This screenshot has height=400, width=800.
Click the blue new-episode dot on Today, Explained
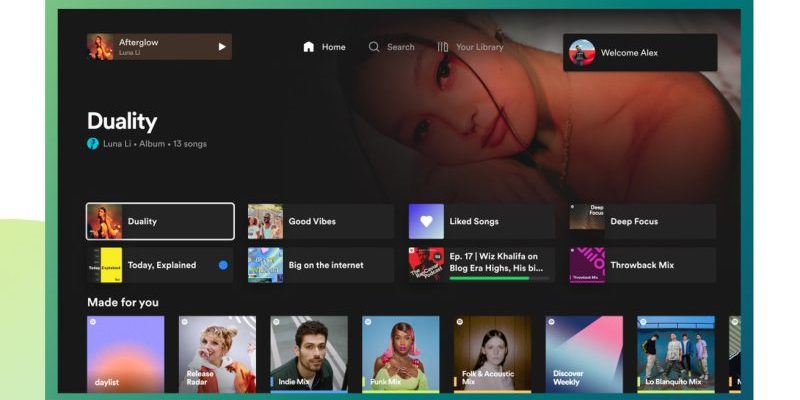click(223, 265)
